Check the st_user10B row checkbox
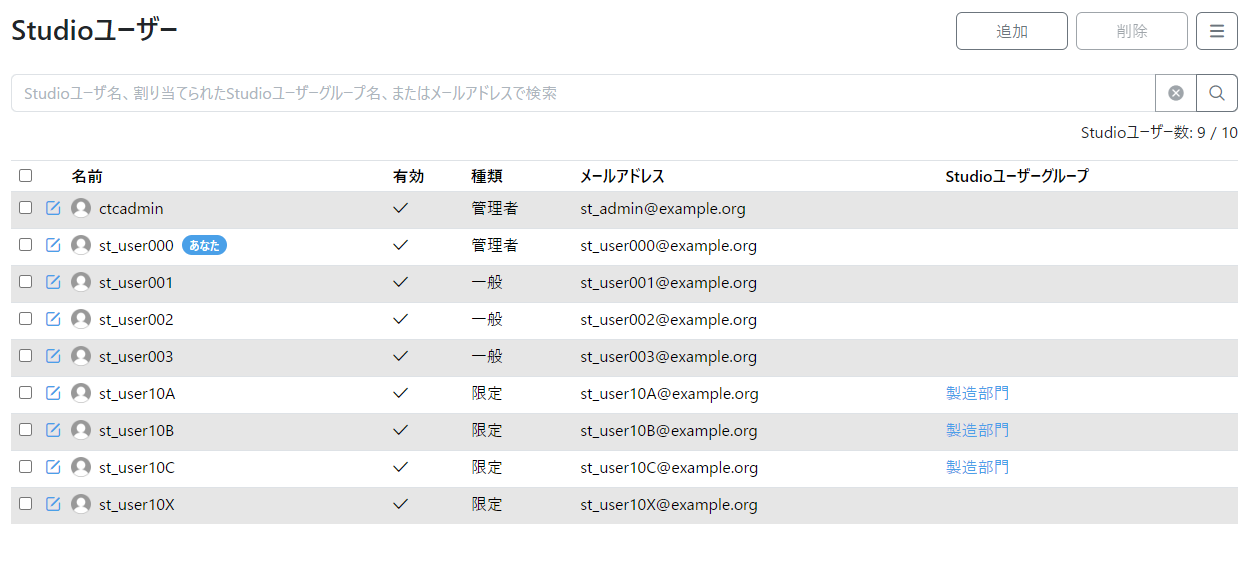 25,429
